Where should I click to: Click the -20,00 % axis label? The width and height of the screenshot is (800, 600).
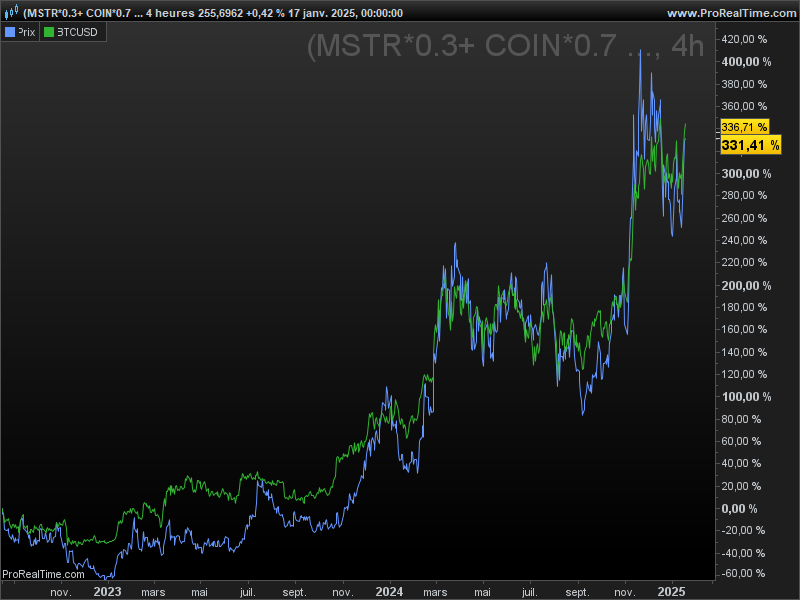[743, 531]
